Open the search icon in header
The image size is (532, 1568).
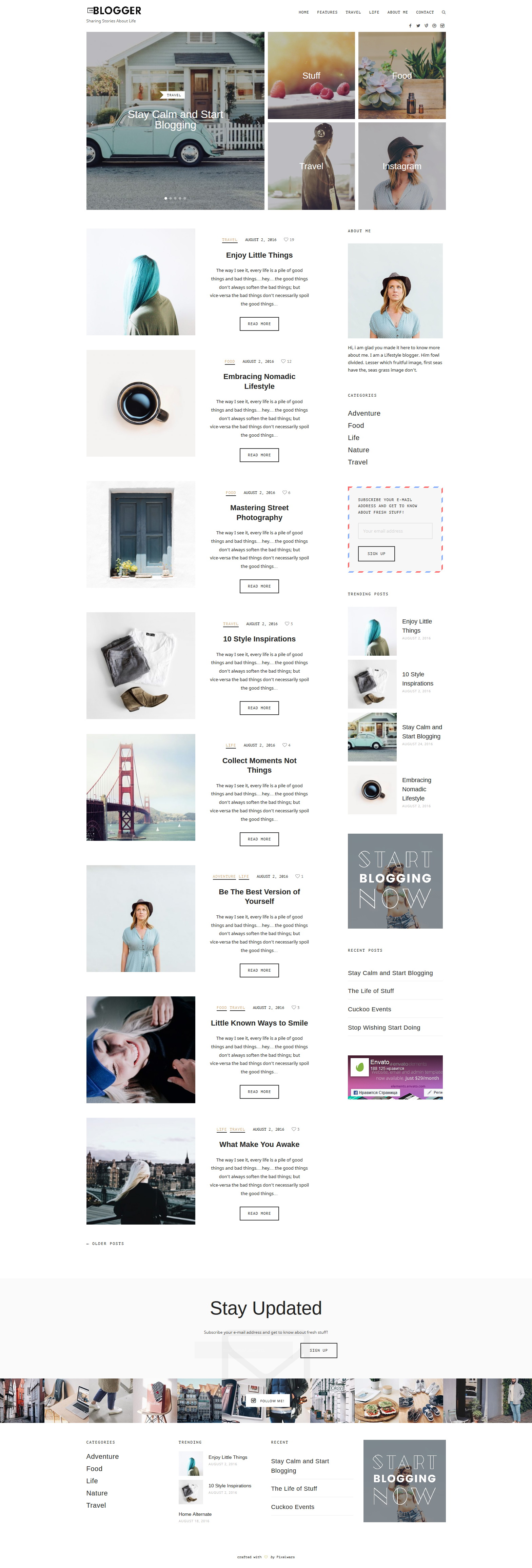pyautogui.click(x=444, y=12)
